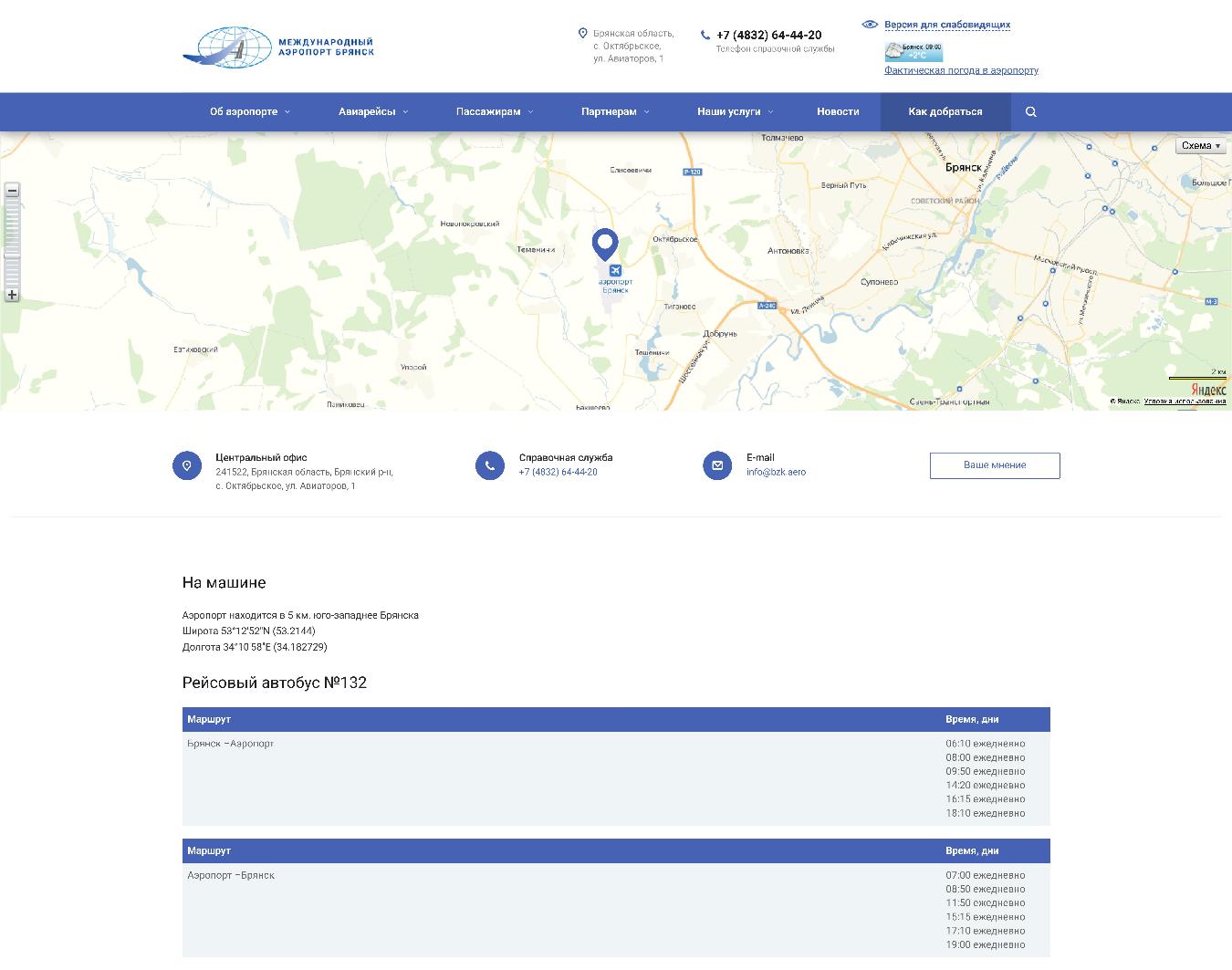The height and width of the screenshot is (970, 1232).
Task: Zoom in the map with the plus button
Action: click(x=12, y=295)
